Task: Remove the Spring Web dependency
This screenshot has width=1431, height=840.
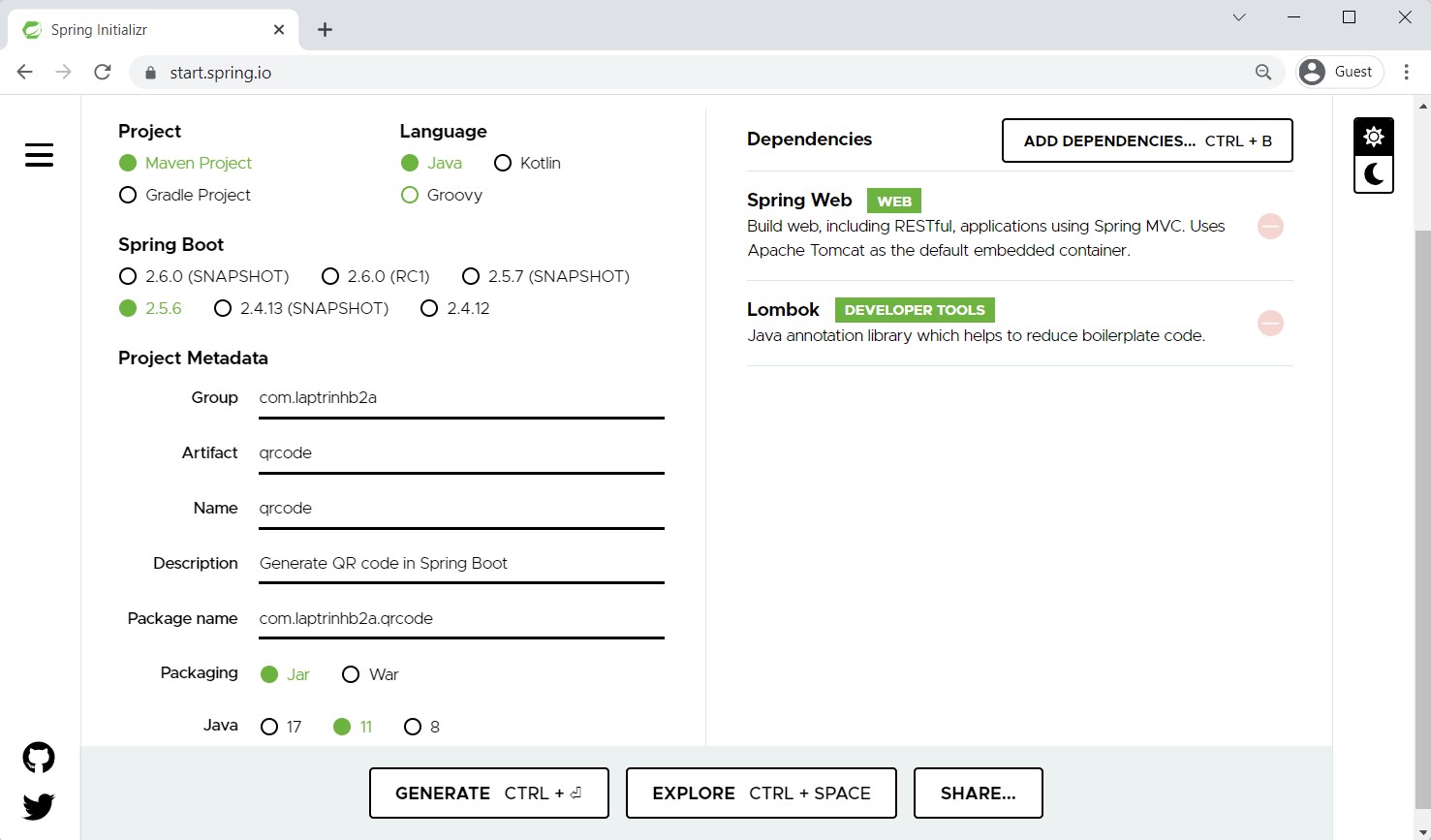Action: [1270, 226]
